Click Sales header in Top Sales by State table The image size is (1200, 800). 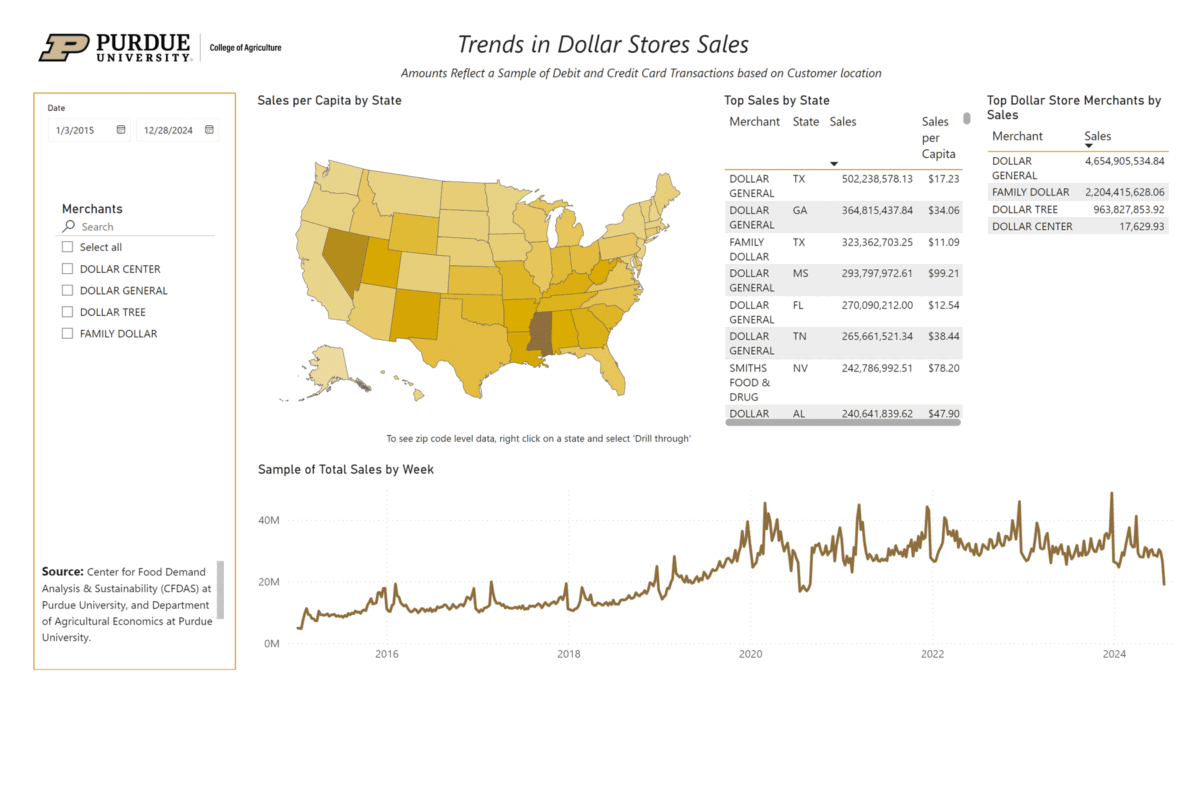pos(843,122)
